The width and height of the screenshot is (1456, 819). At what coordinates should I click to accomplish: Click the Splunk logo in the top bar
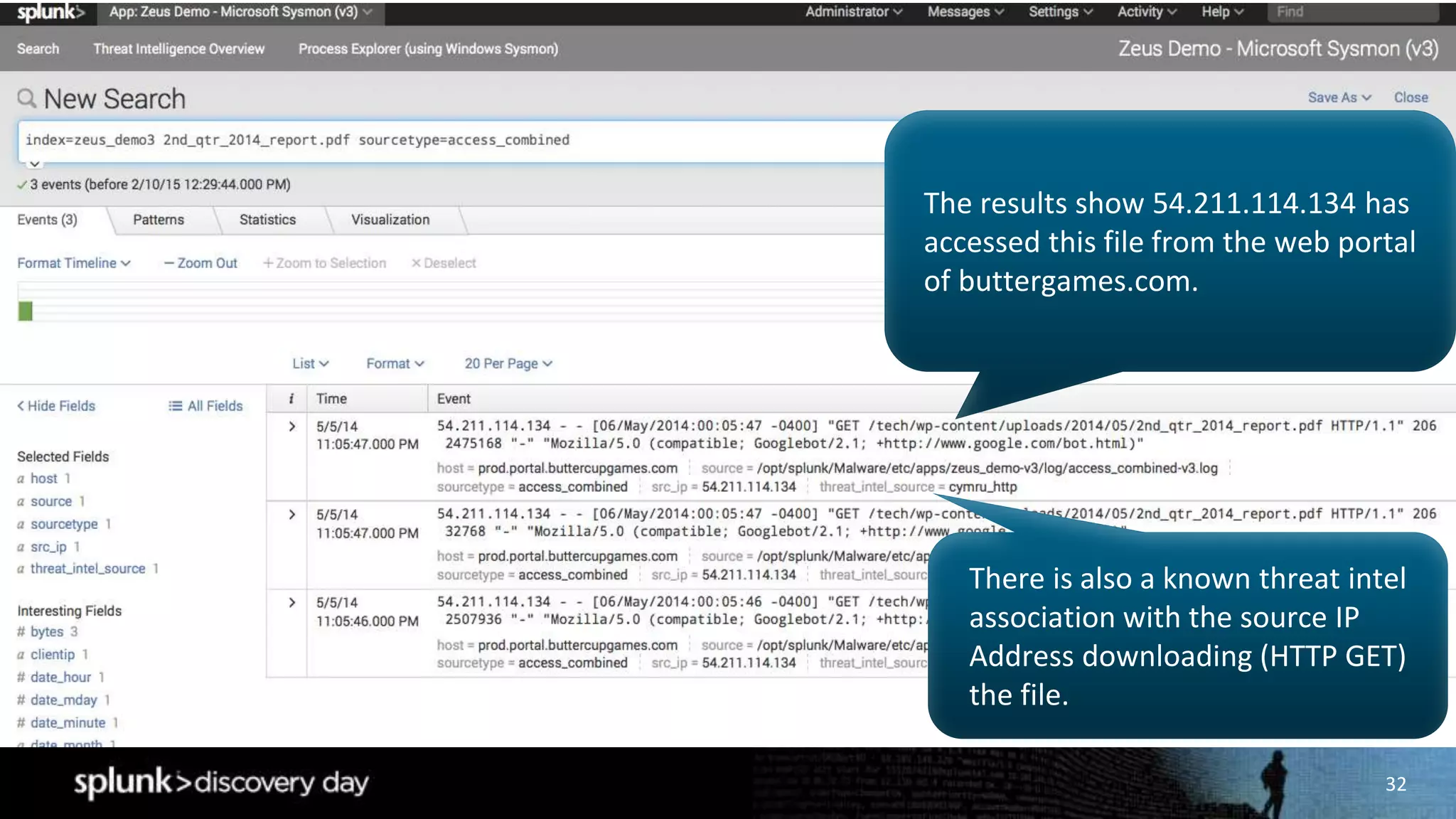[50, 12]
